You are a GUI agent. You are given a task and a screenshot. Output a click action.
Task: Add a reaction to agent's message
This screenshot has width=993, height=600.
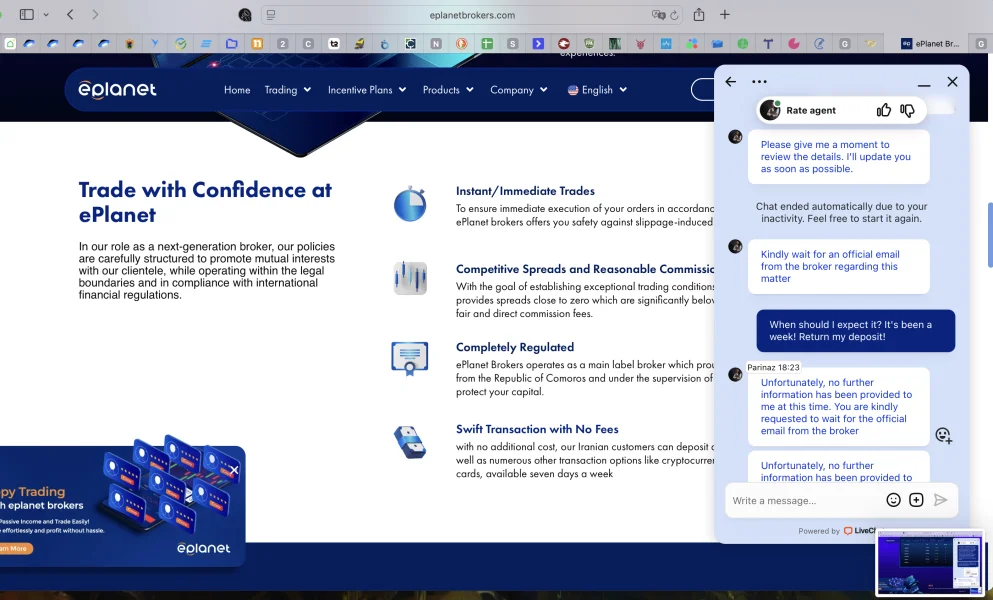[x=943, y=435]
